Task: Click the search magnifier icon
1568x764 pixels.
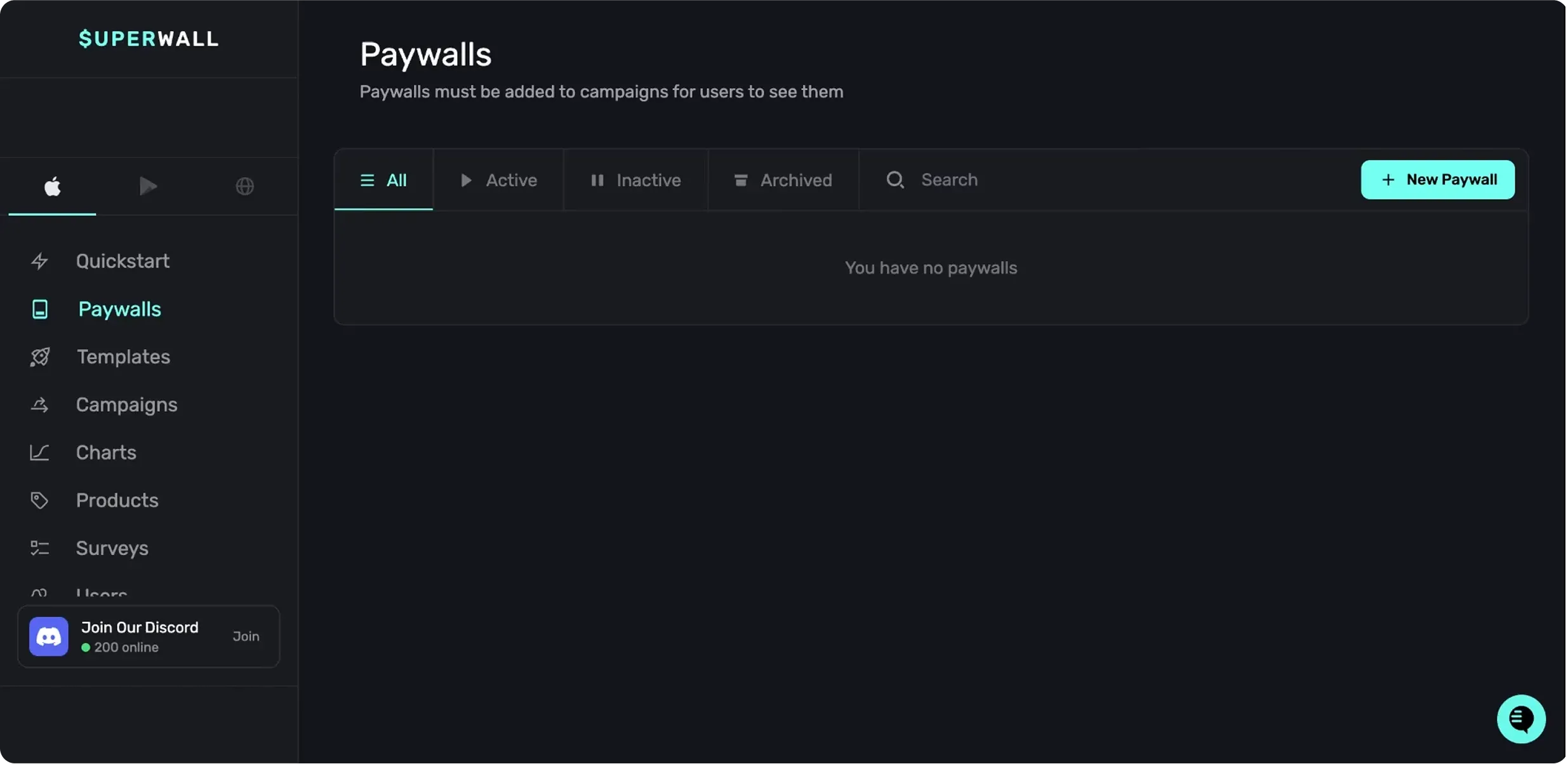Action: coord(895,180)
